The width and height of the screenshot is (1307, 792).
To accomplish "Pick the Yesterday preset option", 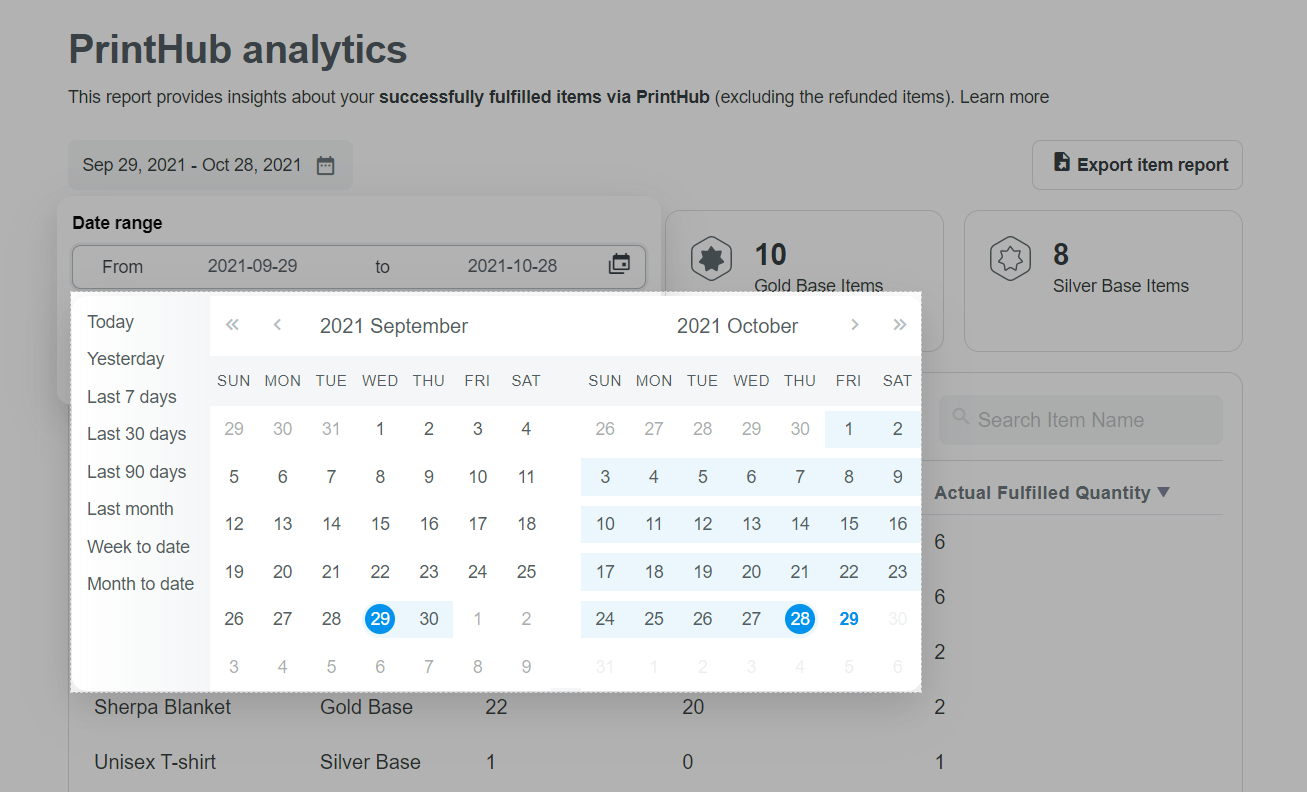I will (x=126, y=359).
